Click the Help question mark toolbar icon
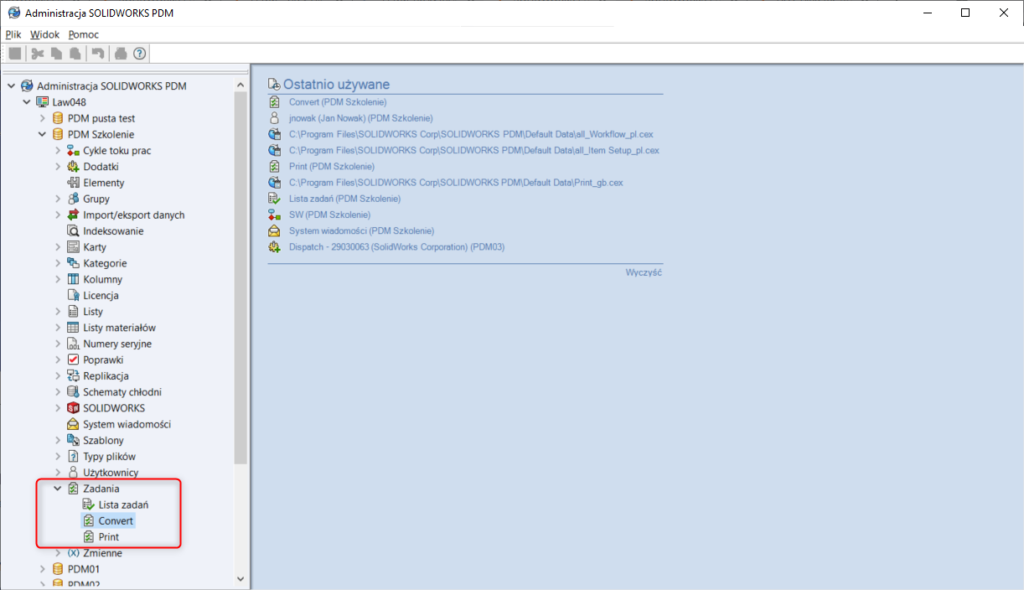 (140, 54)
